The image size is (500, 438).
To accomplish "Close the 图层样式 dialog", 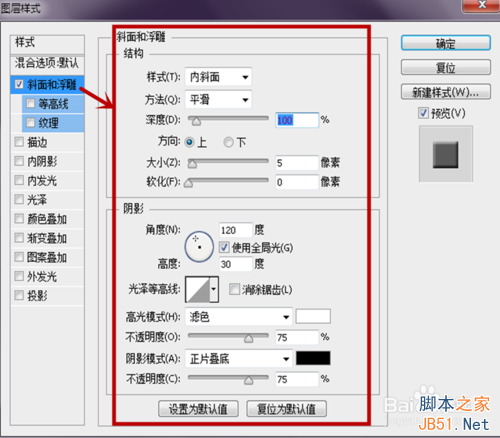I will pos(482,5).
